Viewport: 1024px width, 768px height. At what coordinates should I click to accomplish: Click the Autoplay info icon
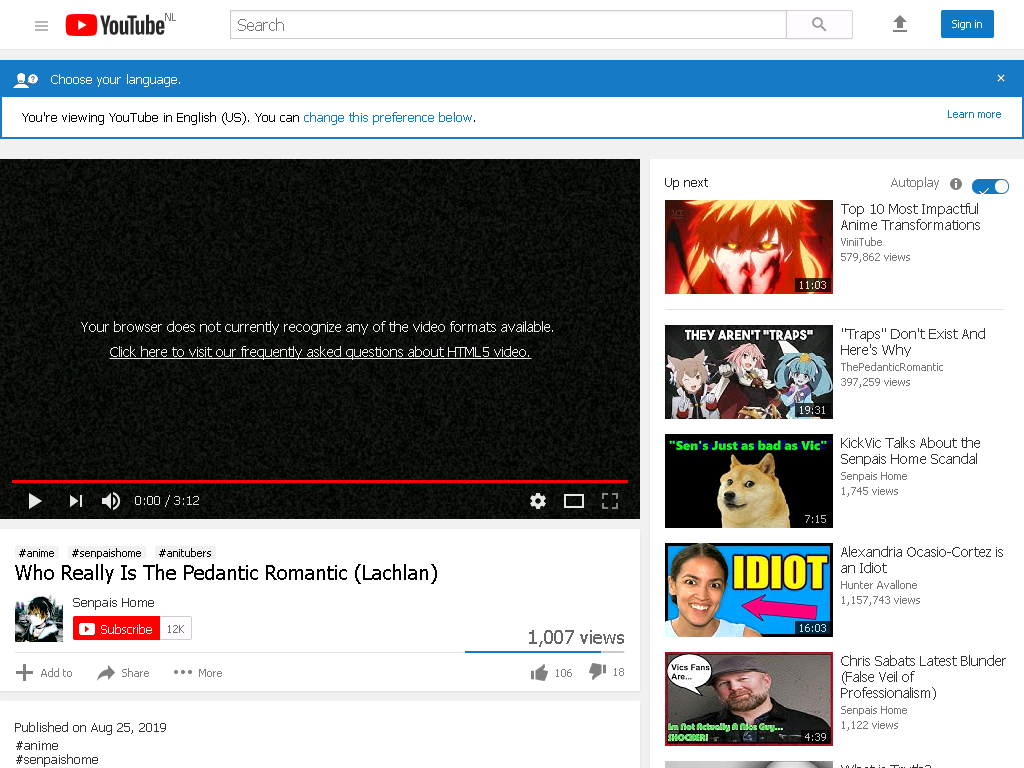pos(955,184)
